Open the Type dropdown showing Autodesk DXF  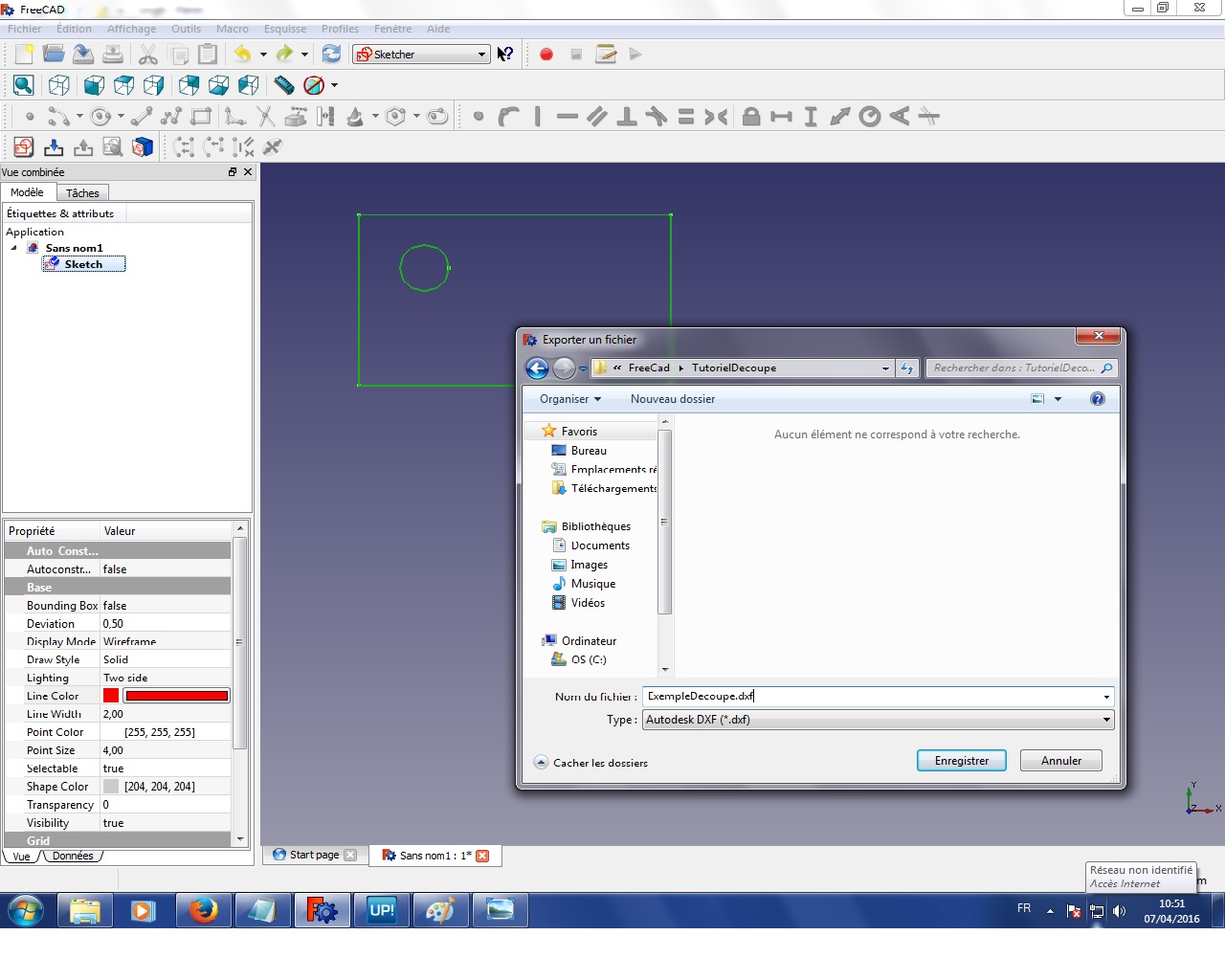pyautogui.click(x=878, y=720)
